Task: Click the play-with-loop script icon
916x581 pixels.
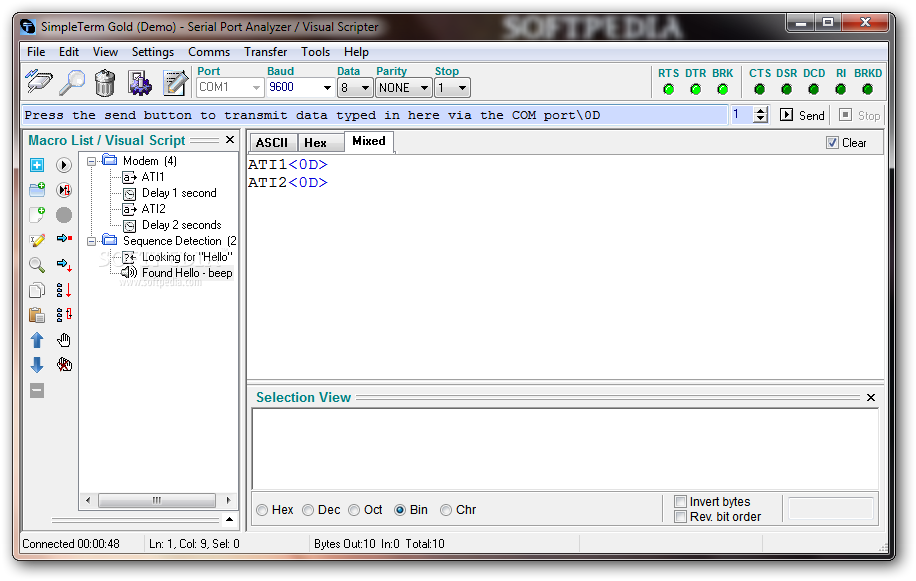Action: point(64,190)
